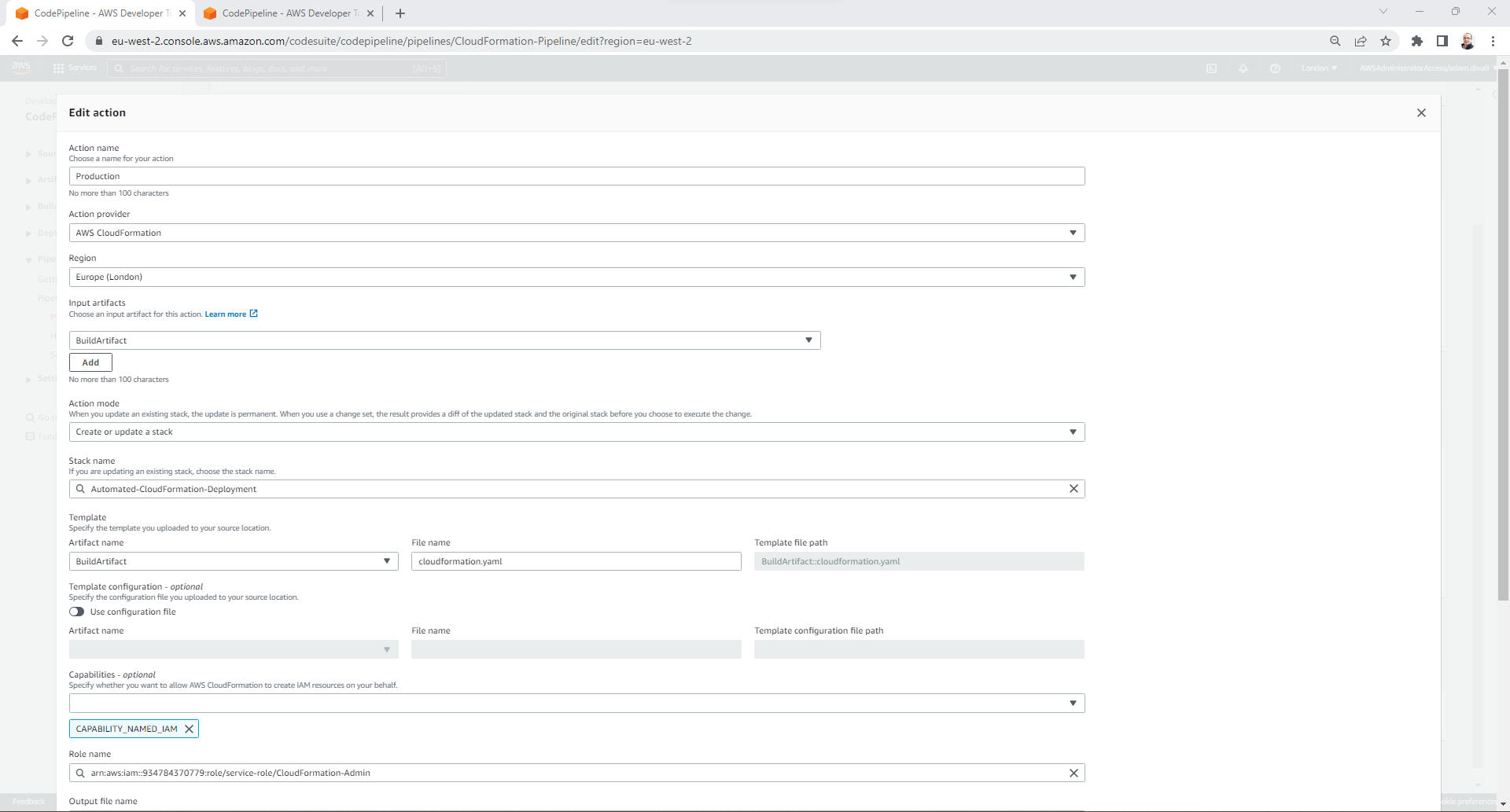Viewport: 1510px width, 812px height.
Task: Open the Chrome profile avatar
Action: click(x=1468, y=41)
